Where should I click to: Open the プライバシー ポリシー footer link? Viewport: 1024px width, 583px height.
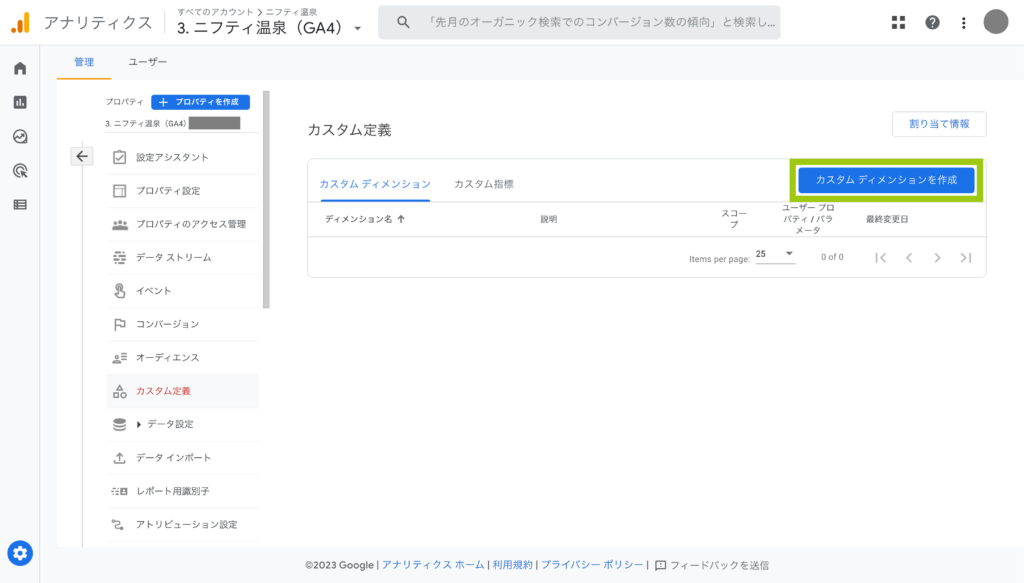[592, 565]
